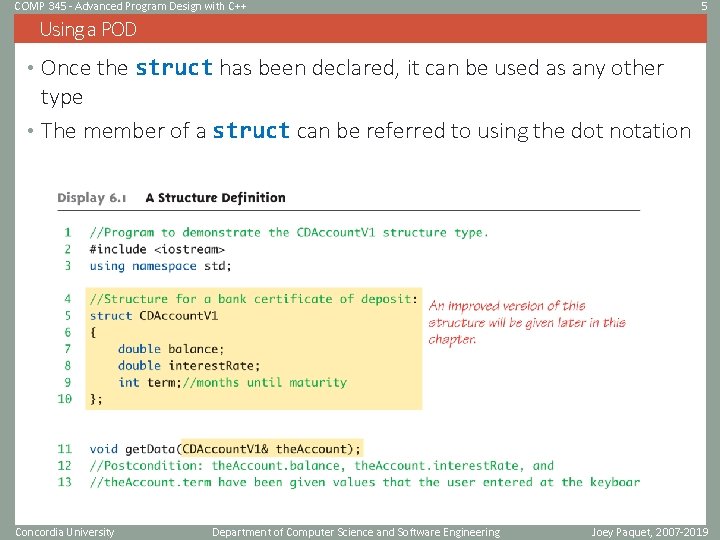Viewport: 720px width, 540px height.
Task: Click the 'double balance;' member line
Action: [x=171, y=349]
